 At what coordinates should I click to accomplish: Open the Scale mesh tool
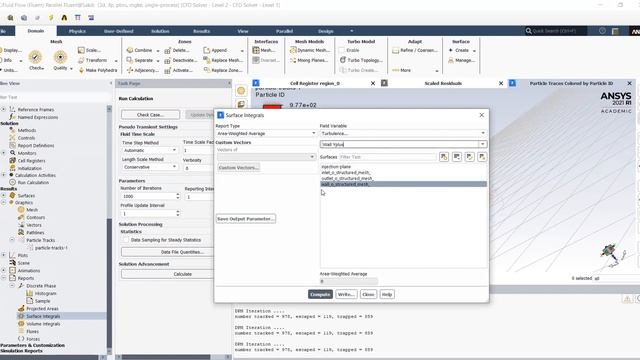(89, 50)
